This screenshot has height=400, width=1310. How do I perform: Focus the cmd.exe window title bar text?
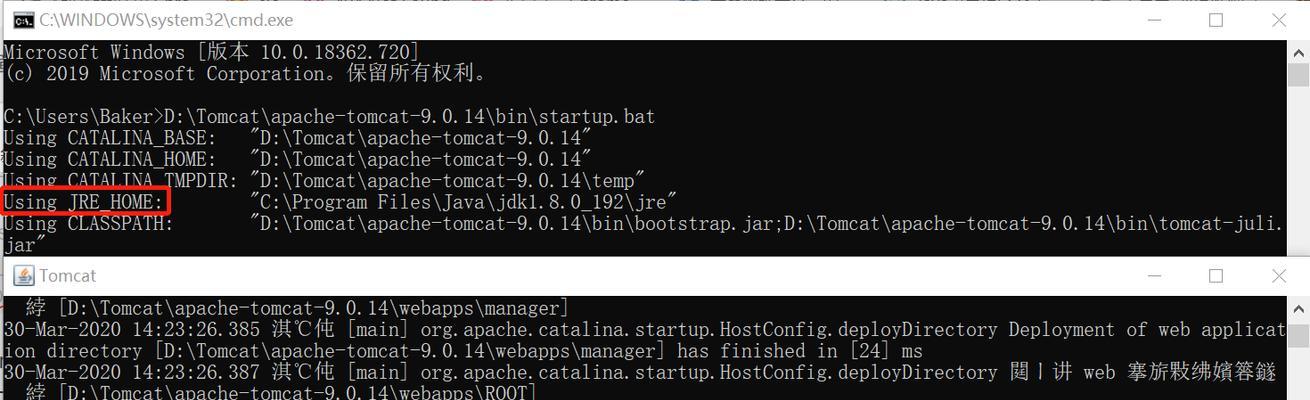pos(166,20)
